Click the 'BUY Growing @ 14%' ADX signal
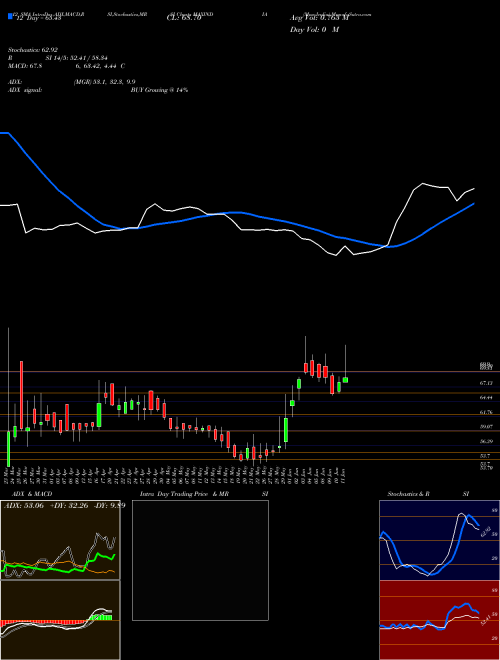500x660 pixels. pos(159,90)
